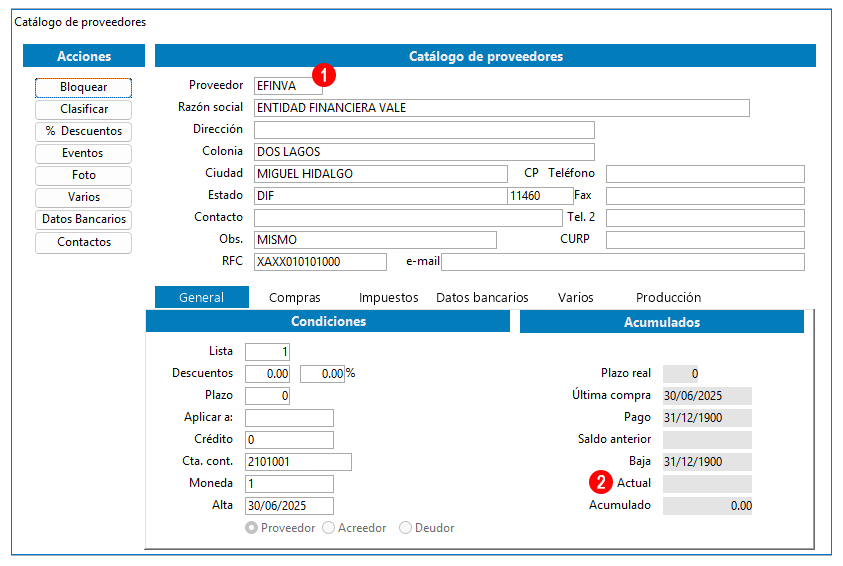Switch to the Datos bancarios tab

point(482,297)
